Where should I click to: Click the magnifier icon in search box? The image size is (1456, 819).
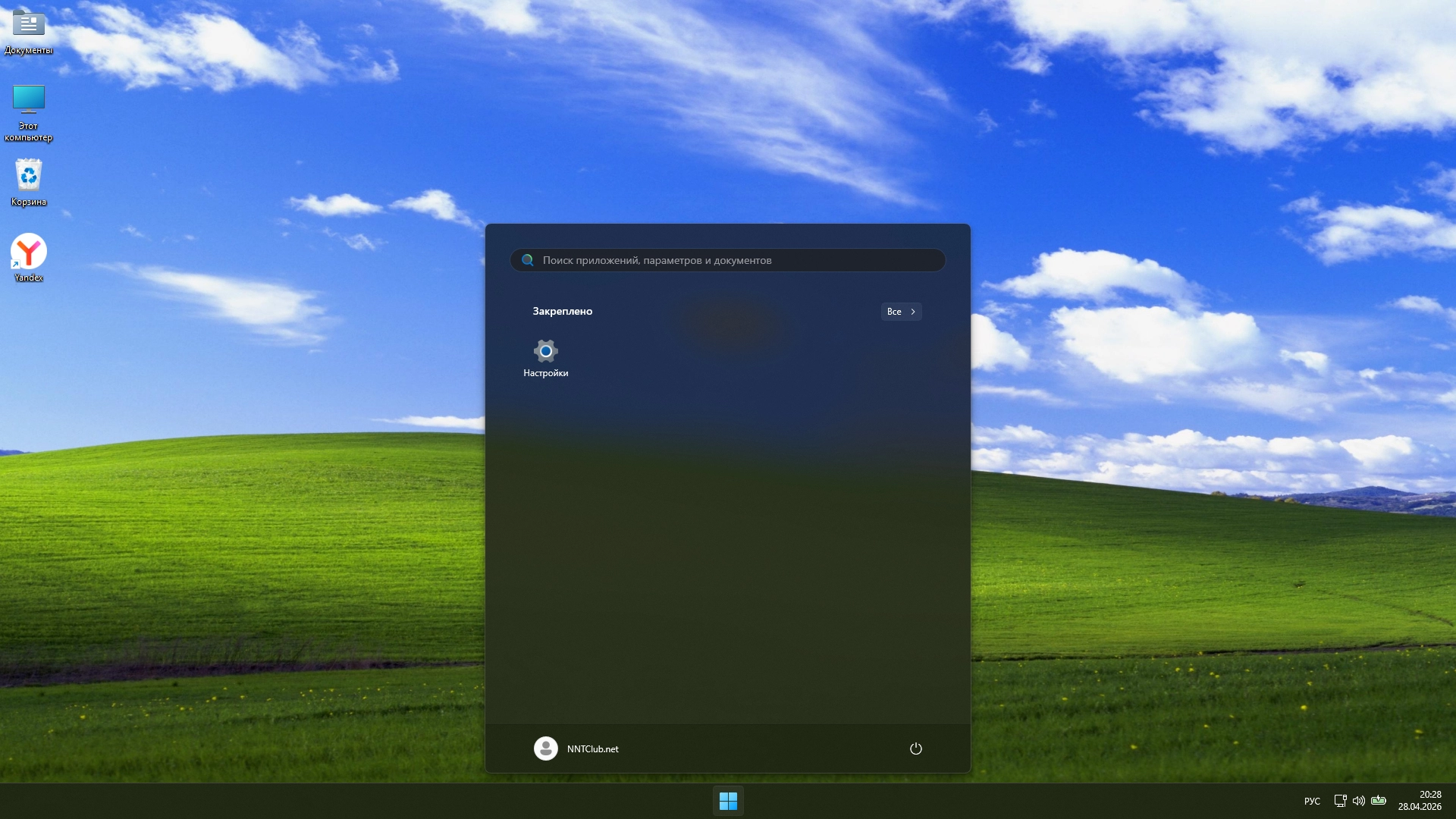(x=528, y=260)
